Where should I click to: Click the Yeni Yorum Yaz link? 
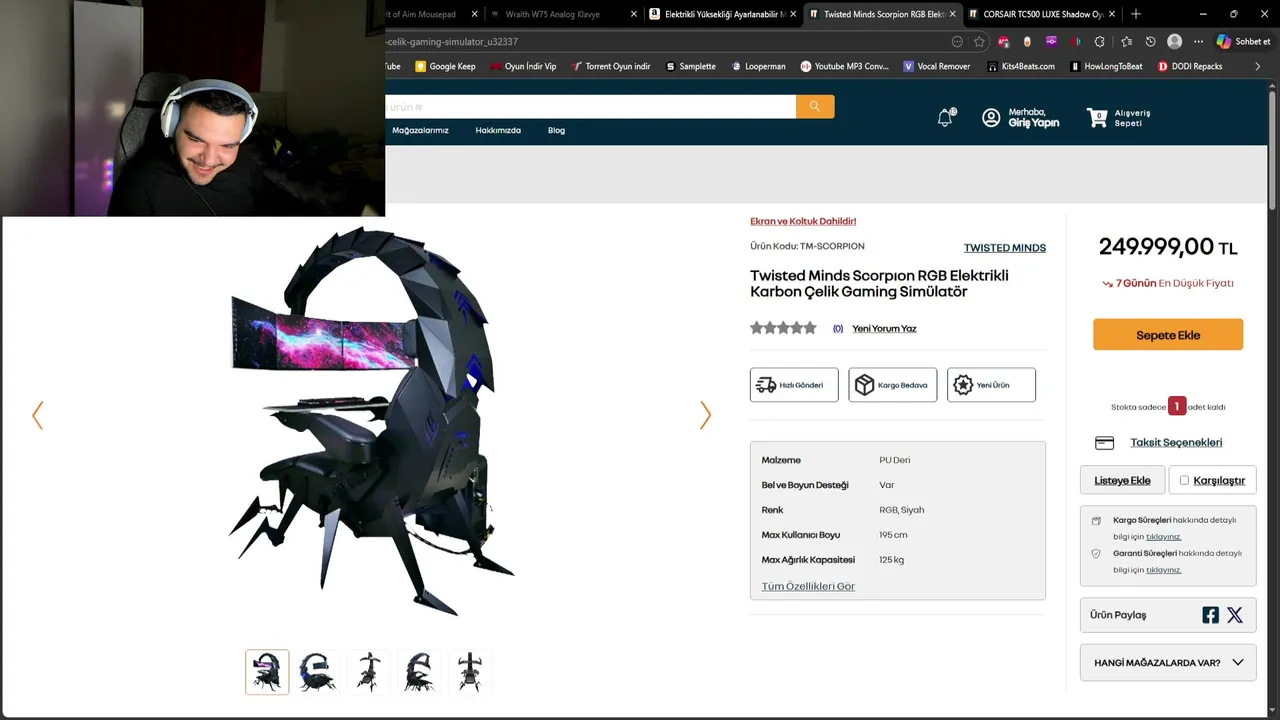884,328
